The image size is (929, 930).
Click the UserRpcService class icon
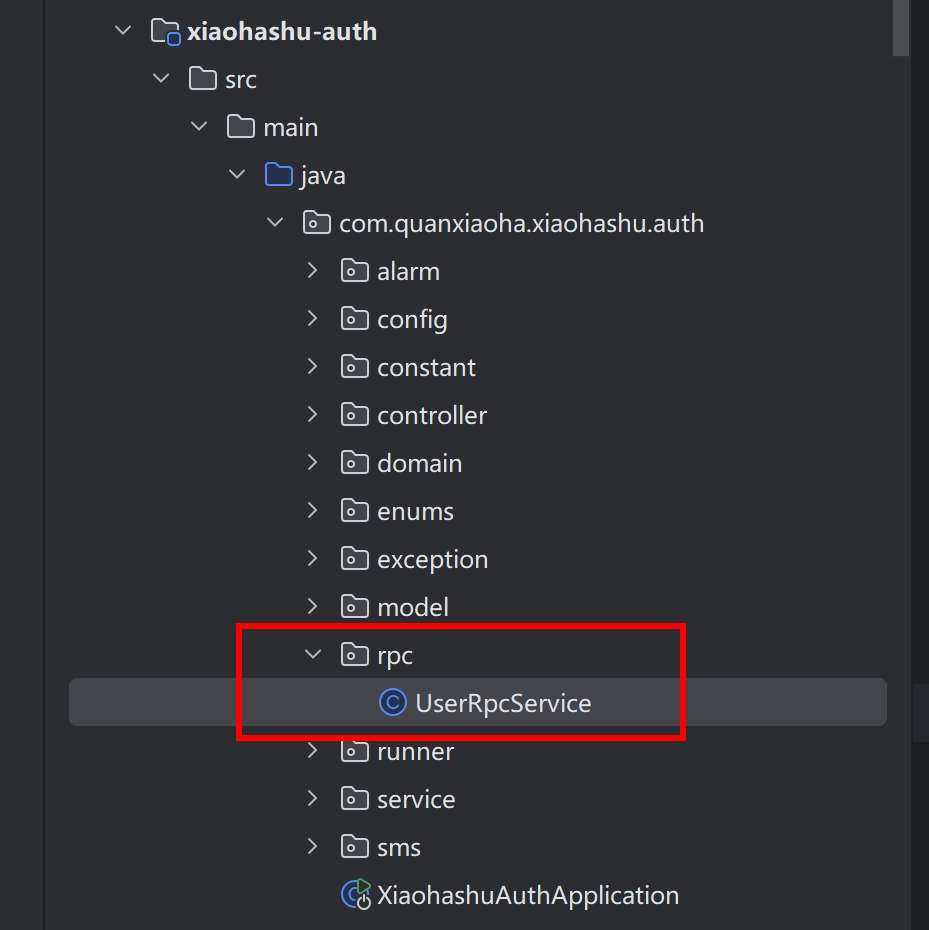point(393,703)
